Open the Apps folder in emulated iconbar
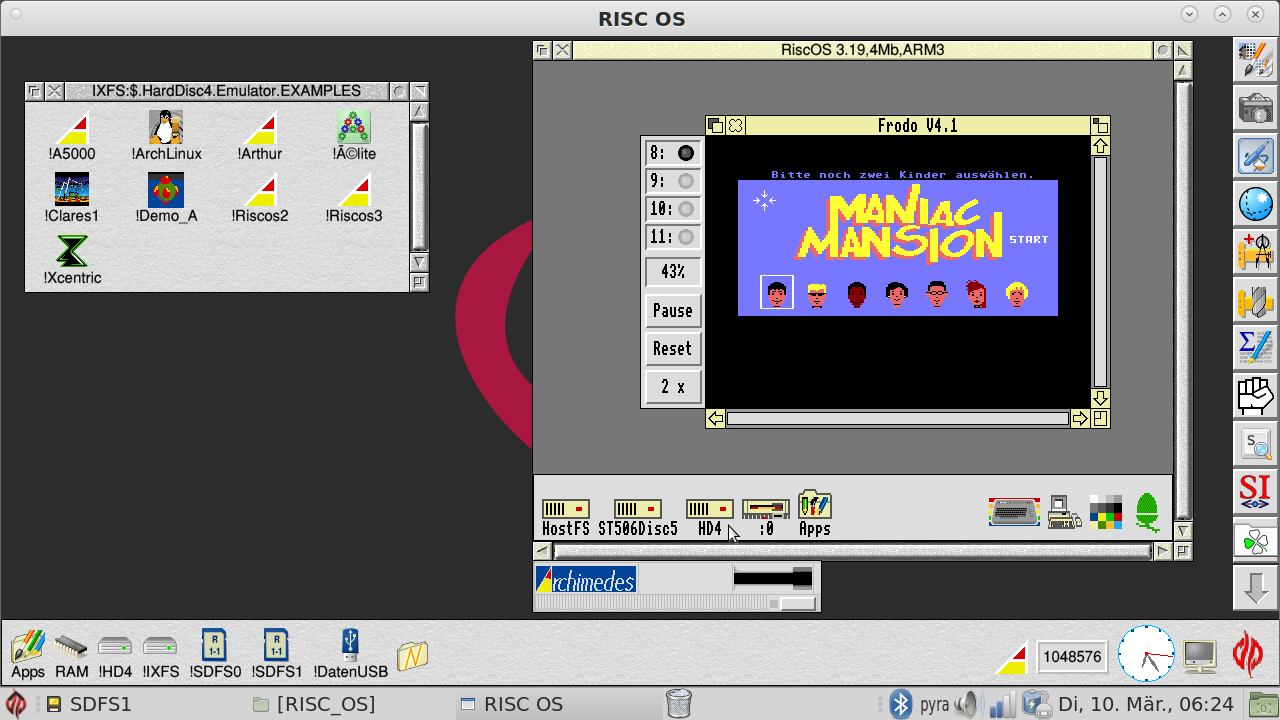 click(x=814, y=505)
